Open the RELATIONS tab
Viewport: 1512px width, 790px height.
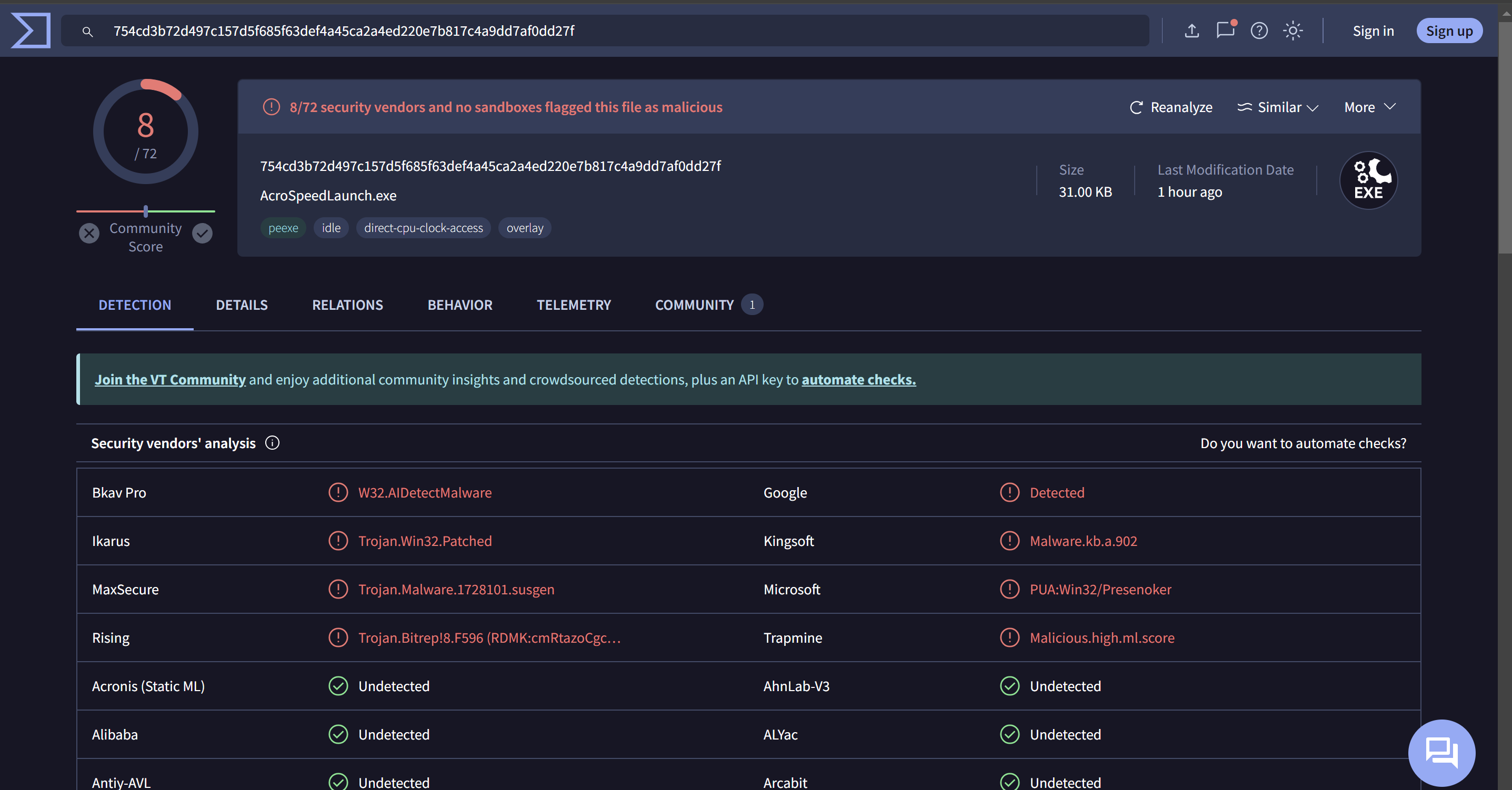point(347,305)
